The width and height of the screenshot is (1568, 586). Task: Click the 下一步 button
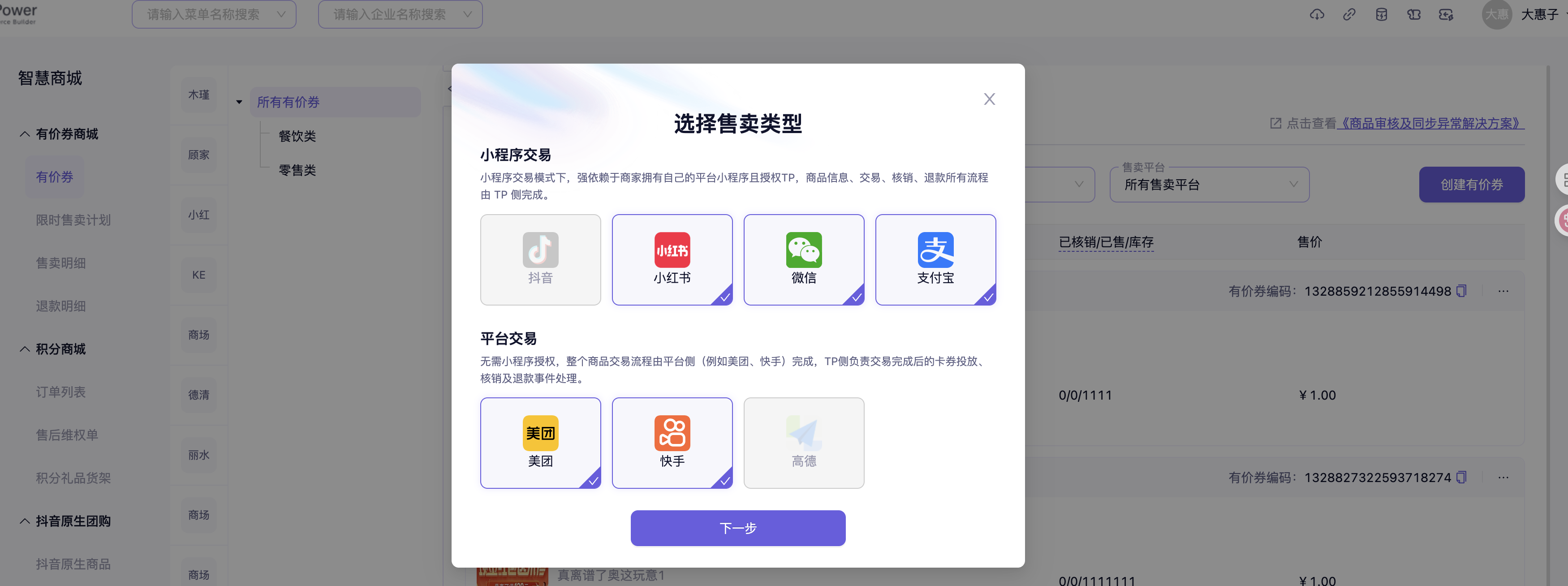click(737, 528)
